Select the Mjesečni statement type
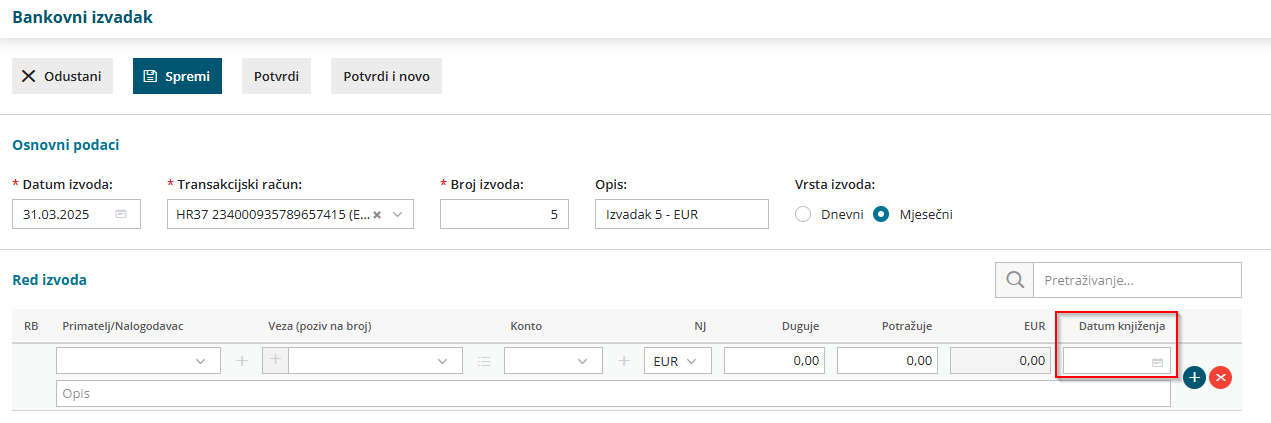Image resolution: width=1271 pixels, height=423 pixels. (x=882, y=214)
